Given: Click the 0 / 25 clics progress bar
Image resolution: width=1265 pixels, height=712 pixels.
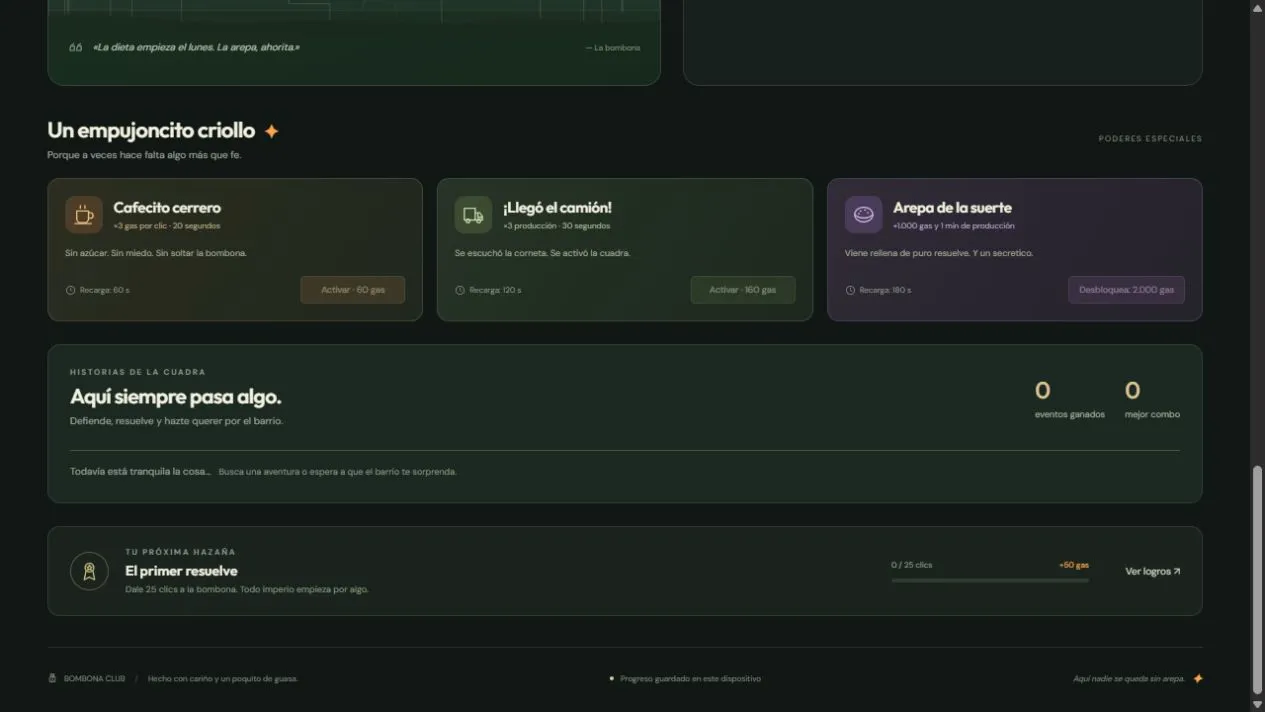Looking at the screenshot, I should pos(990,580).
